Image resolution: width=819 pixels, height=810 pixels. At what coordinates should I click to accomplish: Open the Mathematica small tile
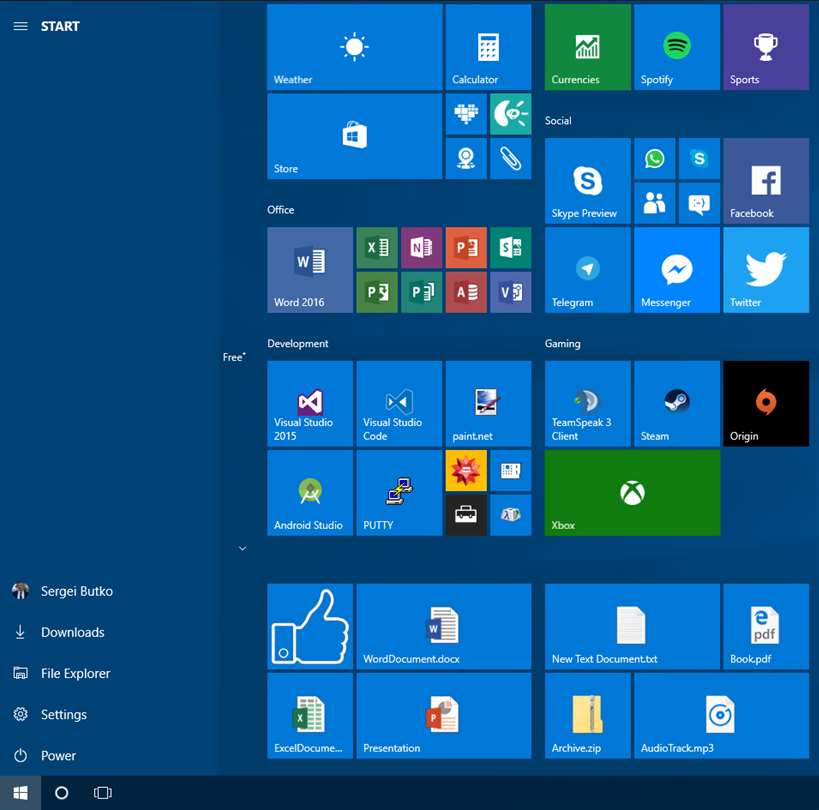coord(466,471)
